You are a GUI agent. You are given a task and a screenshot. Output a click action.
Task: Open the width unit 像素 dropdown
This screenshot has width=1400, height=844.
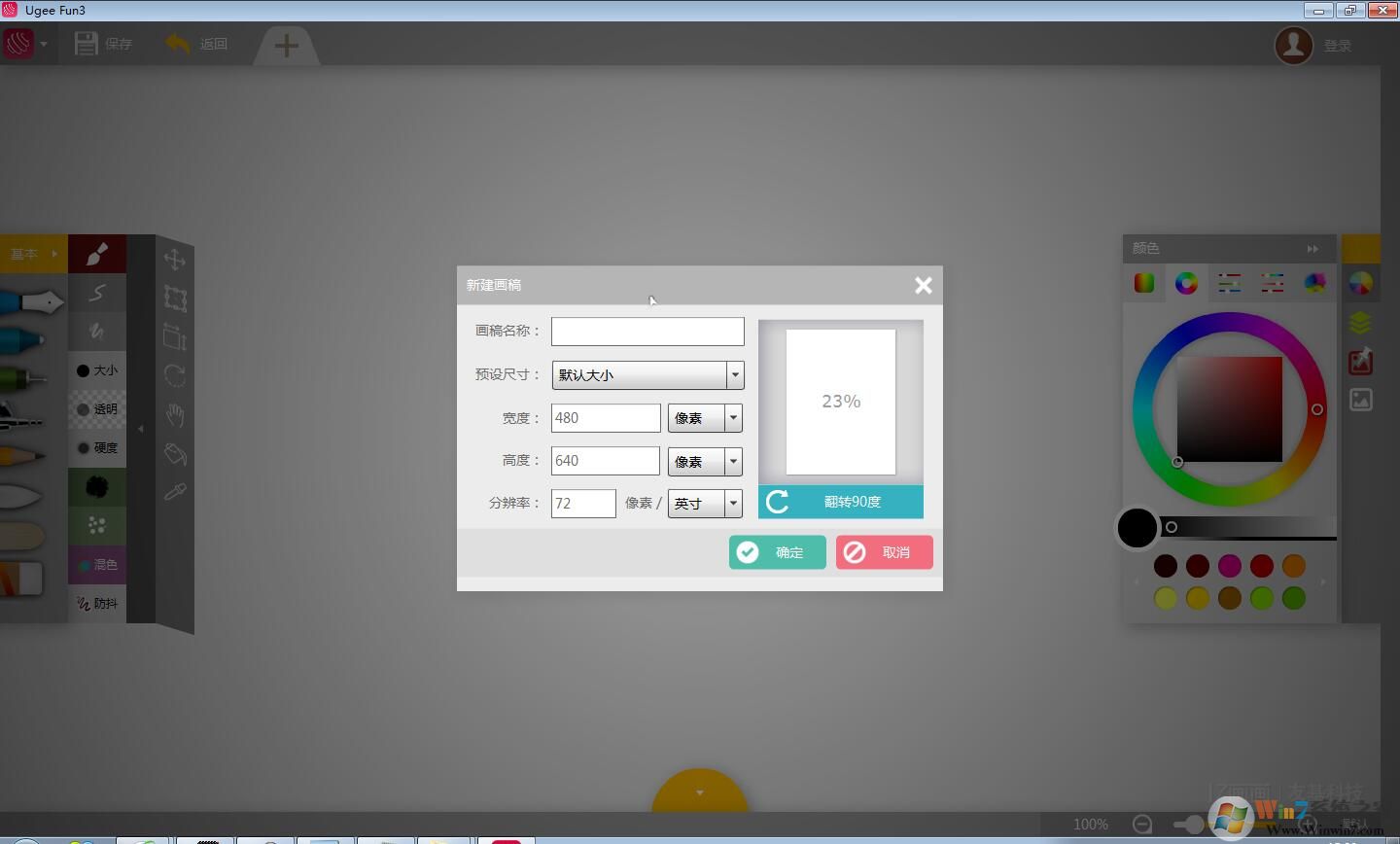click(705, 418)
